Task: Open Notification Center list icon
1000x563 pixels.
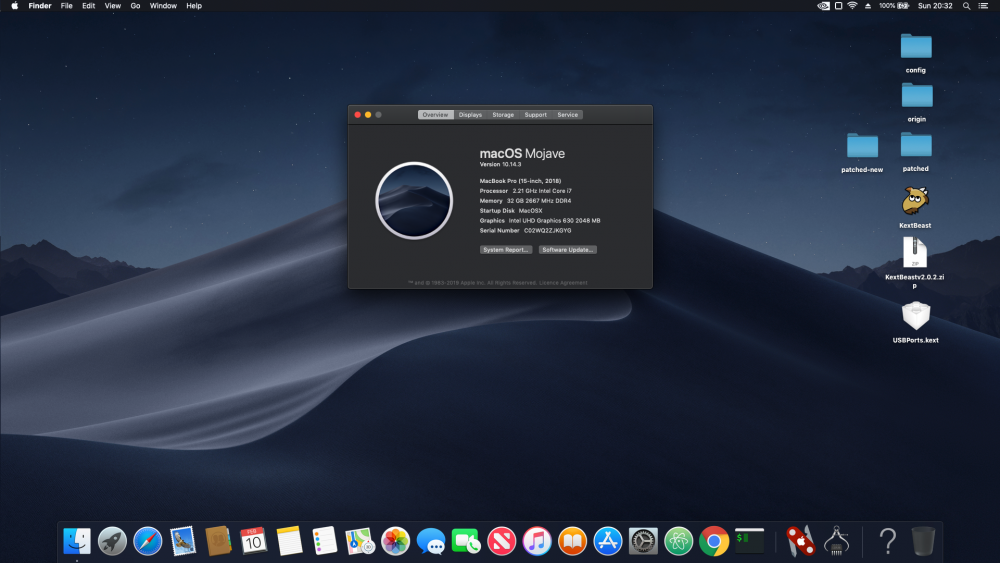Action: [x=983, y=6]
